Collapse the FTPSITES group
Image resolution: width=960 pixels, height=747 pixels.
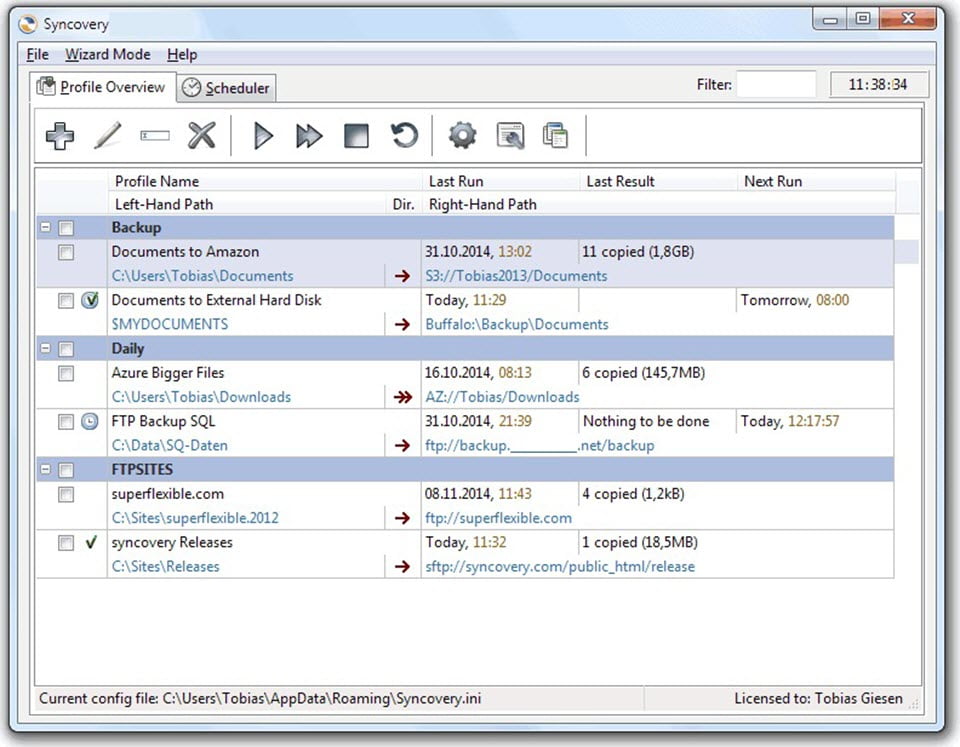pos(45,469)
